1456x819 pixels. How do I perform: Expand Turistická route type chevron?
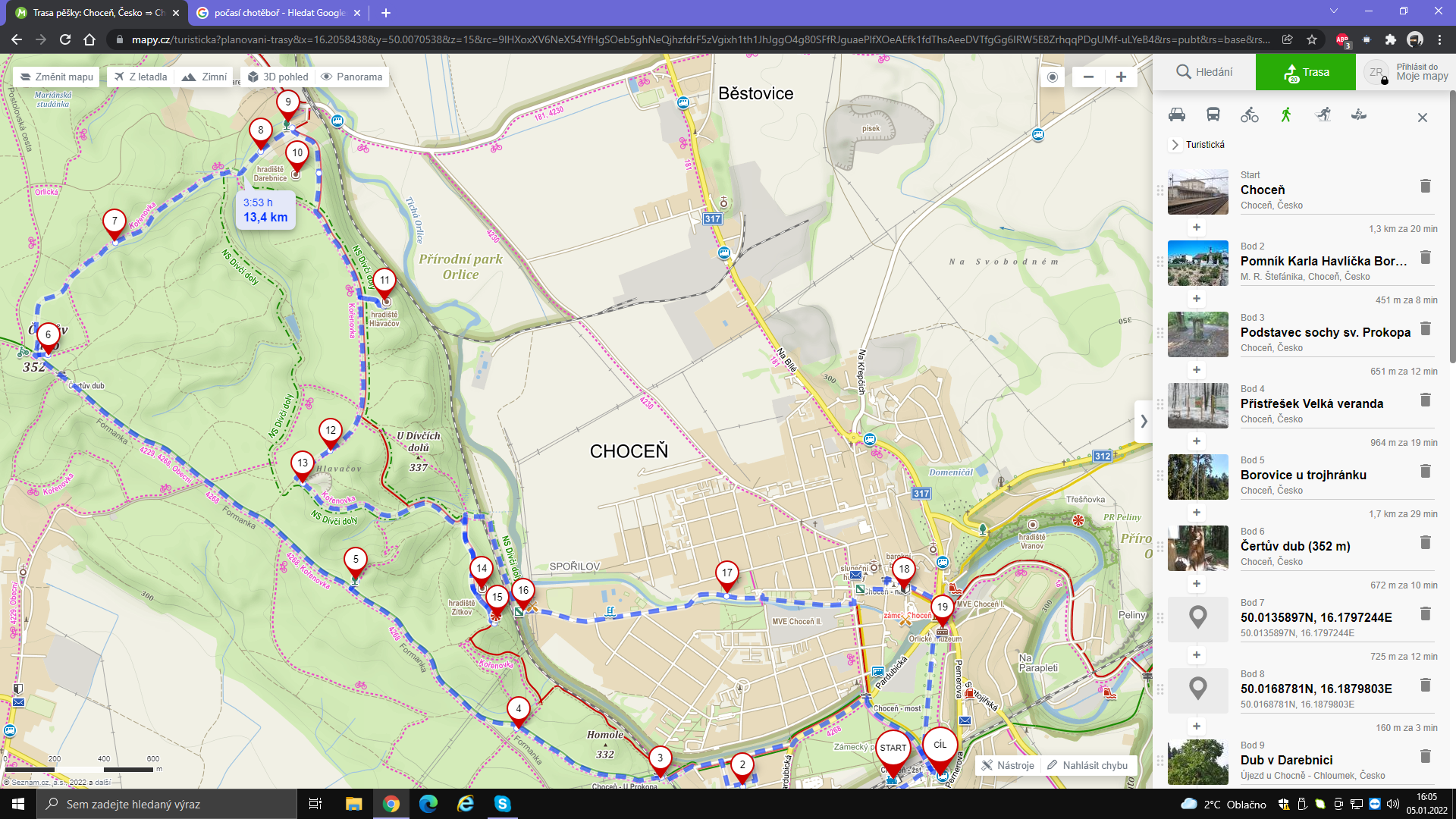coord(1175,144)
